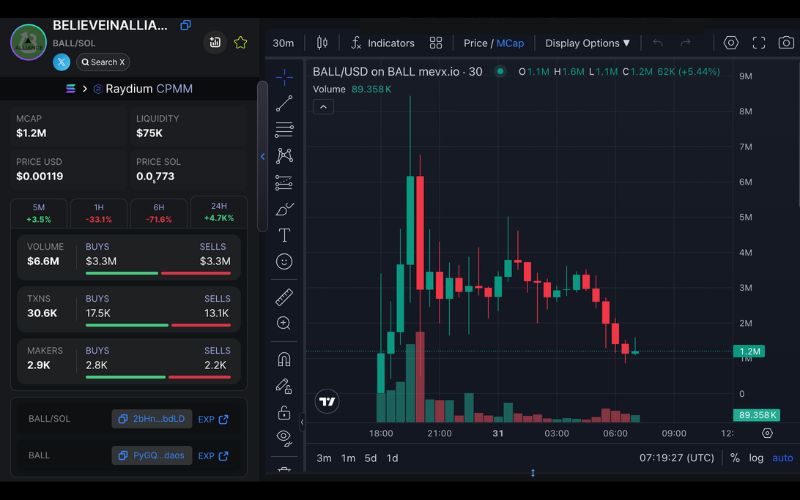This screenshot has height=500, width=800.
Task: Click the 1.2M current price label
Action: point(749,351)
